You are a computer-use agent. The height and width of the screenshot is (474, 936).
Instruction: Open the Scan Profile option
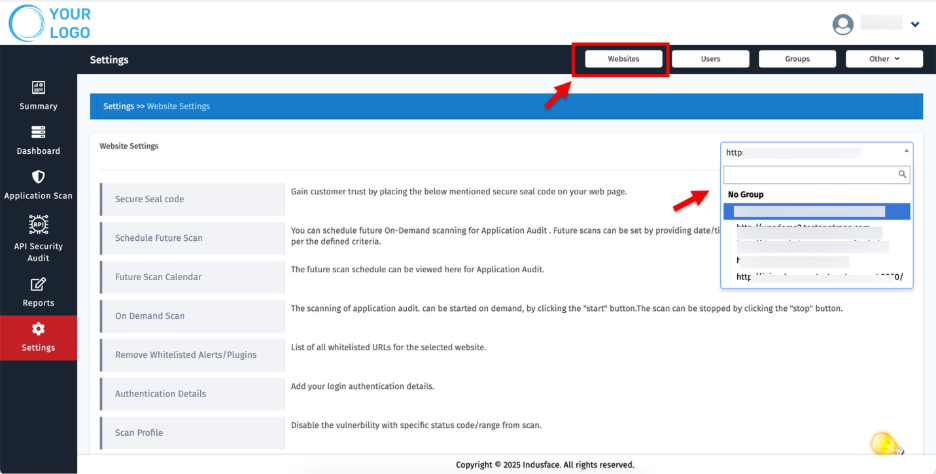coord(192,433)
